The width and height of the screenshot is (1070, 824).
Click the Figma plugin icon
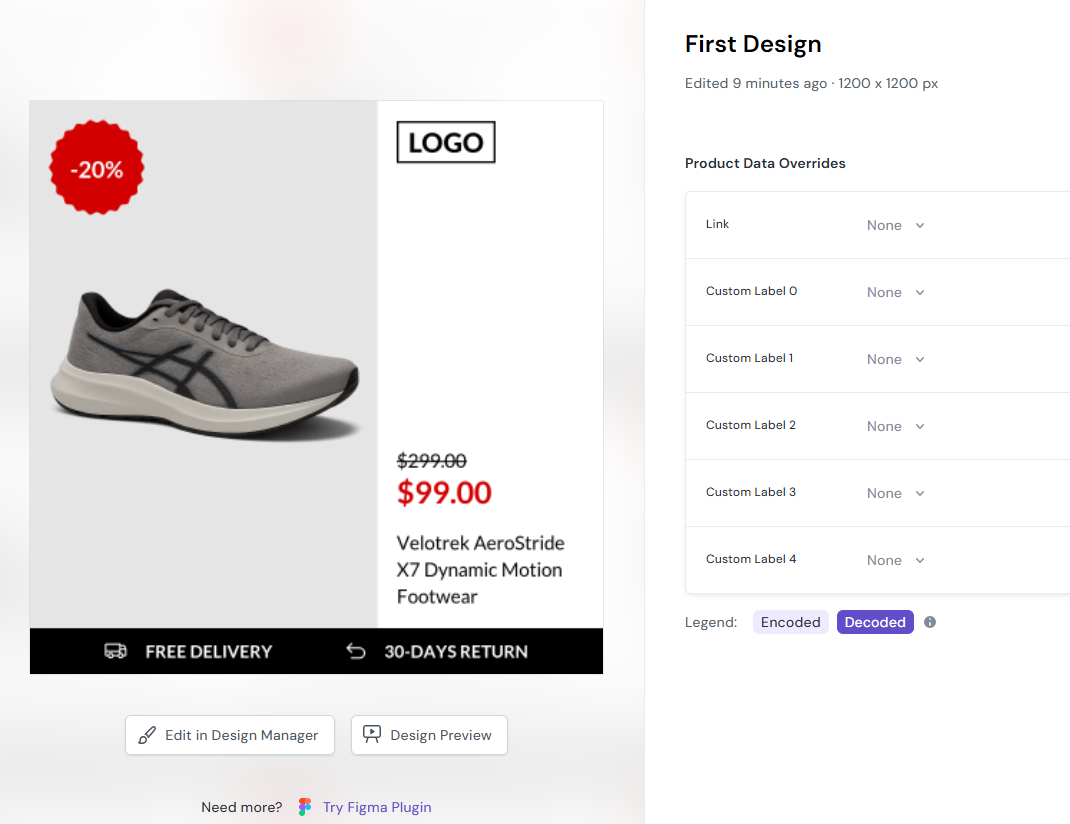pos(303,806)
